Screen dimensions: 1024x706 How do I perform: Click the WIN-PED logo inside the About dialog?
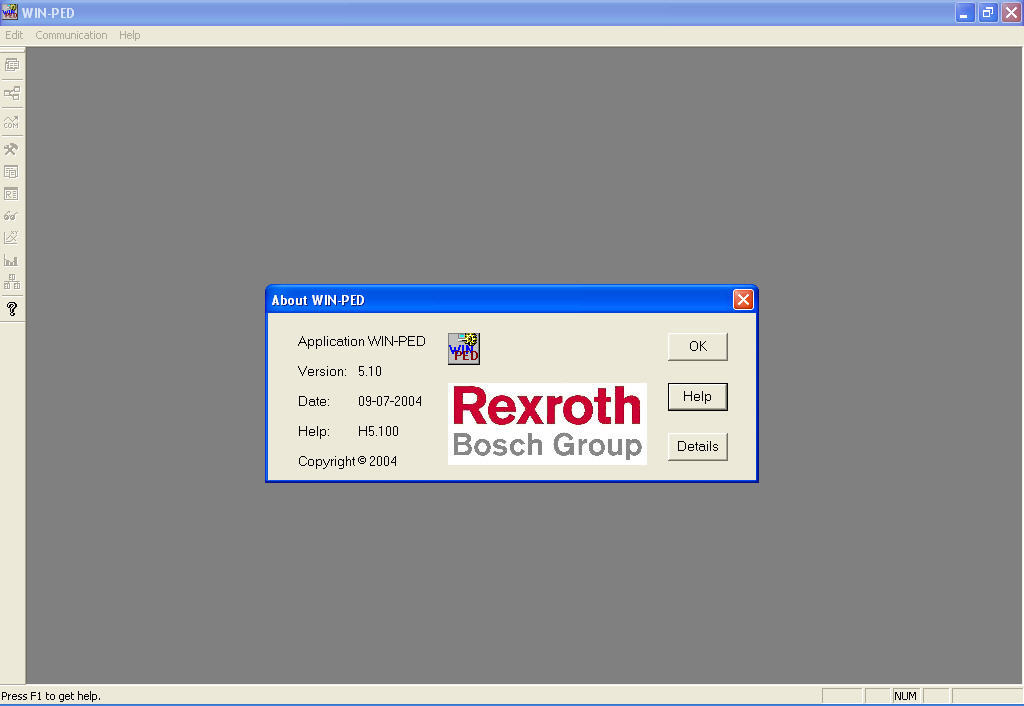(463, 348)
